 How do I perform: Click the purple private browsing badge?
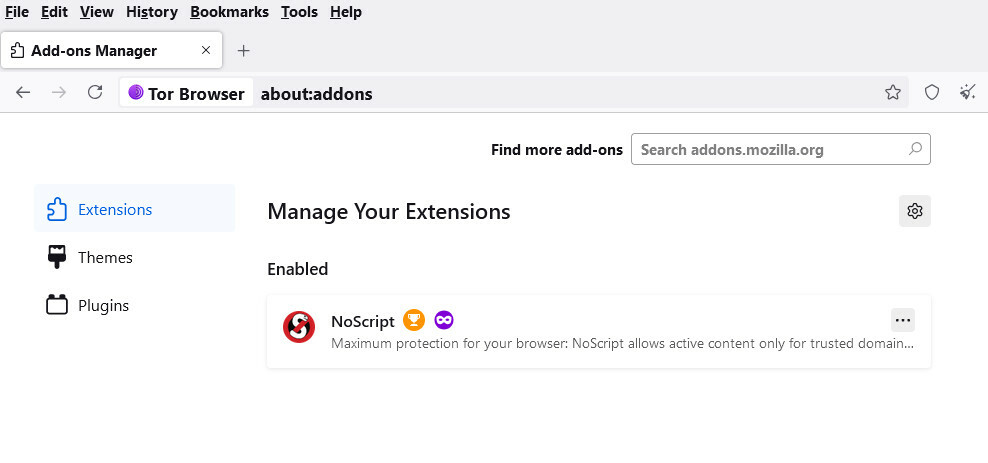point(444,320)
